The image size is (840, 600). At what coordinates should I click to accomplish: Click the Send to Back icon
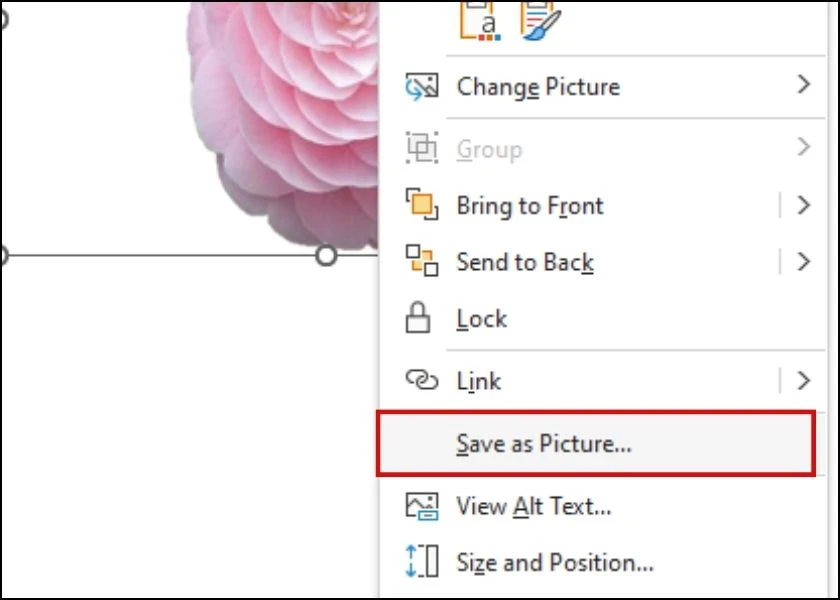pos(422,261)
